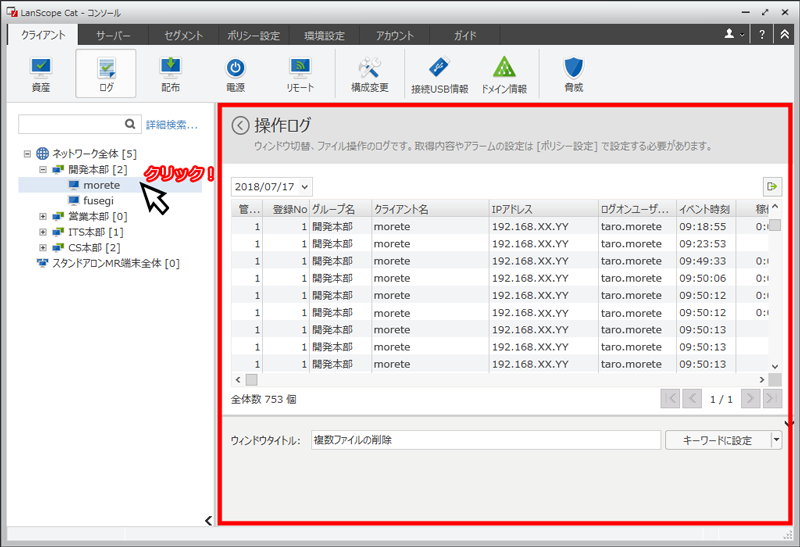Viewport: 800px width, 547px height.
Task: Collapse the left tree panel arrow
Action: (x=208, y=520)
